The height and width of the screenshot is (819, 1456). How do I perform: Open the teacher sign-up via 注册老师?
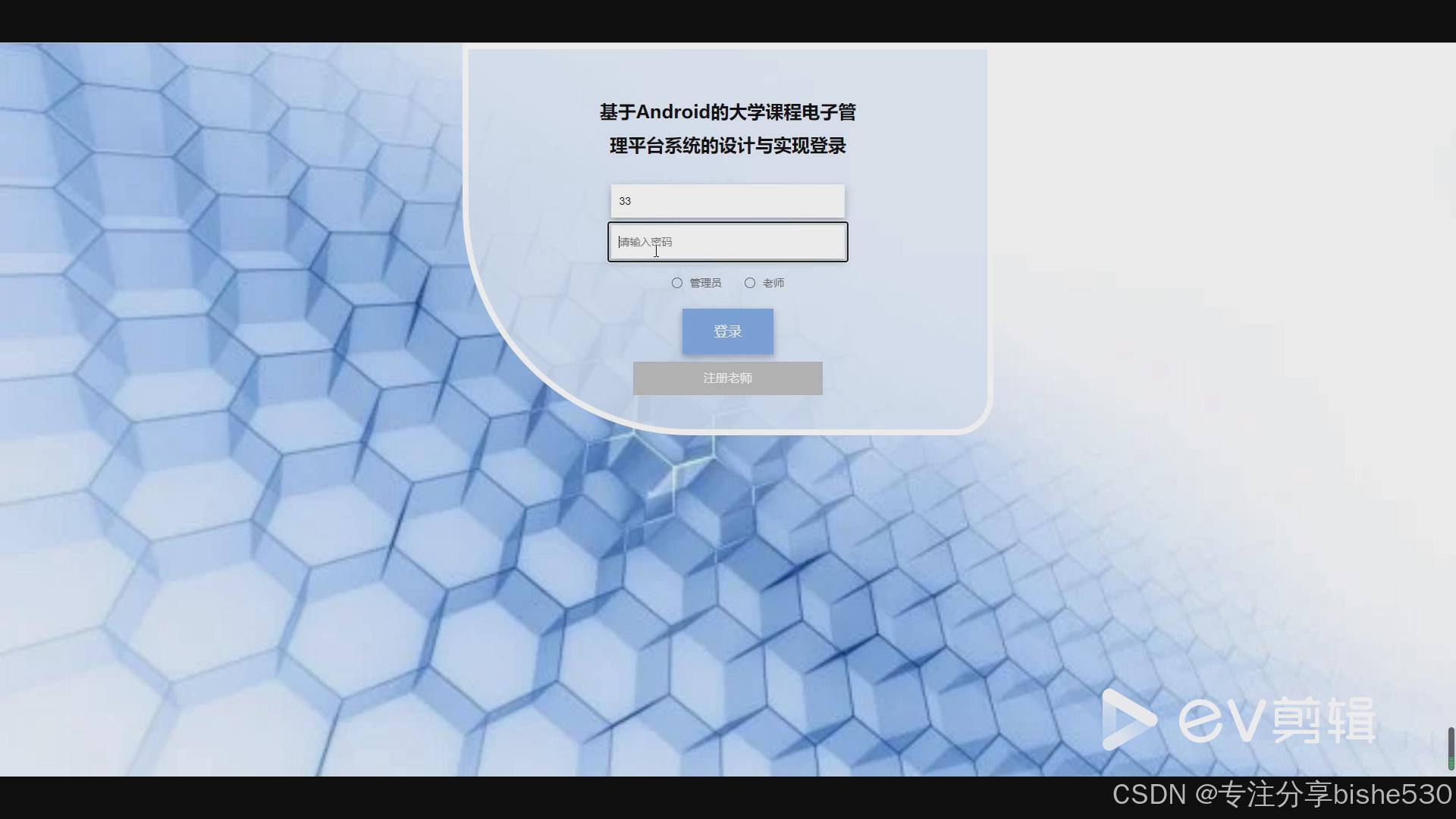[727, 378]
